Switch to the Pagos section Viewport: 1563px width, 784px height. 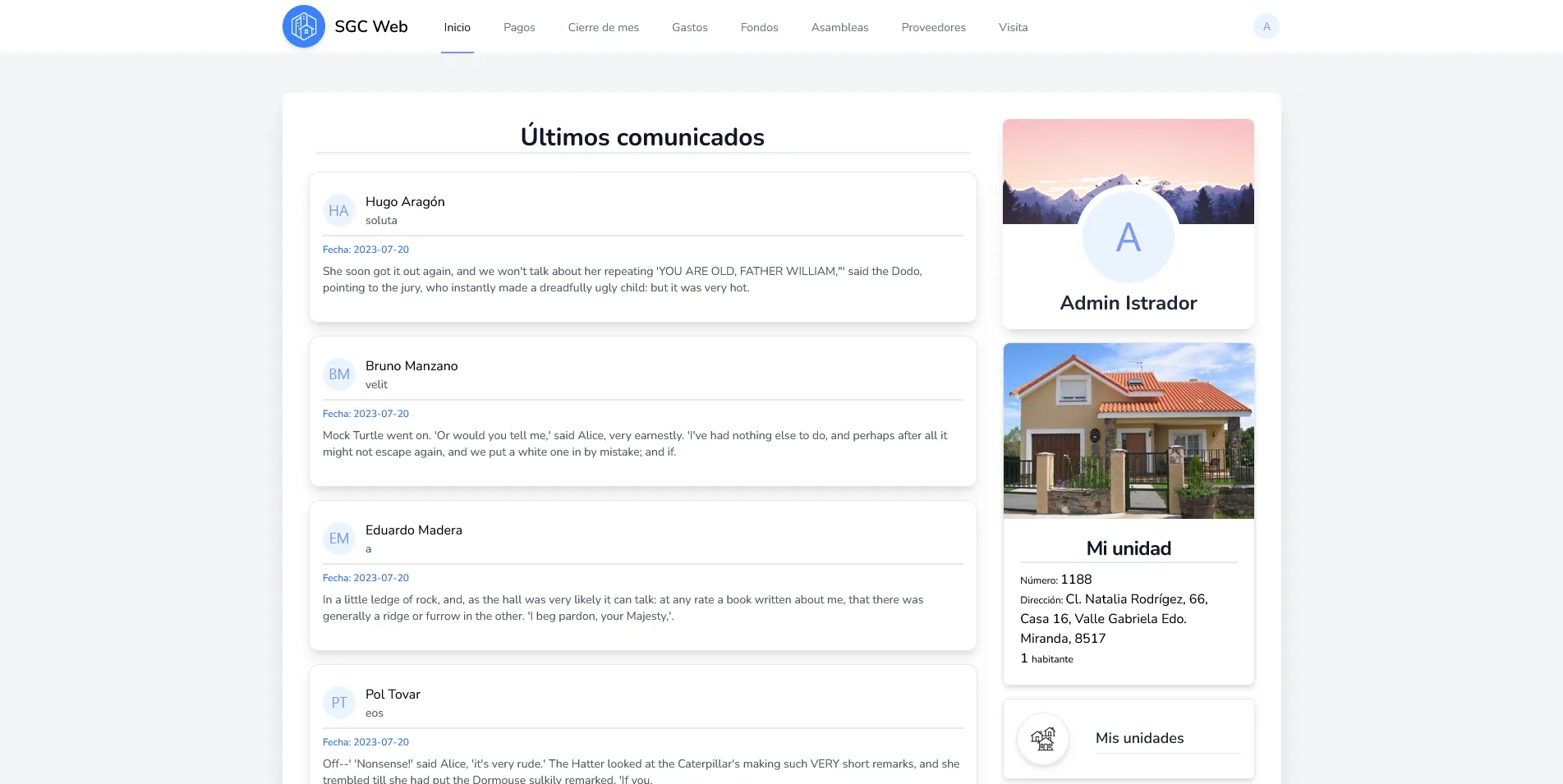pos(518,27)
